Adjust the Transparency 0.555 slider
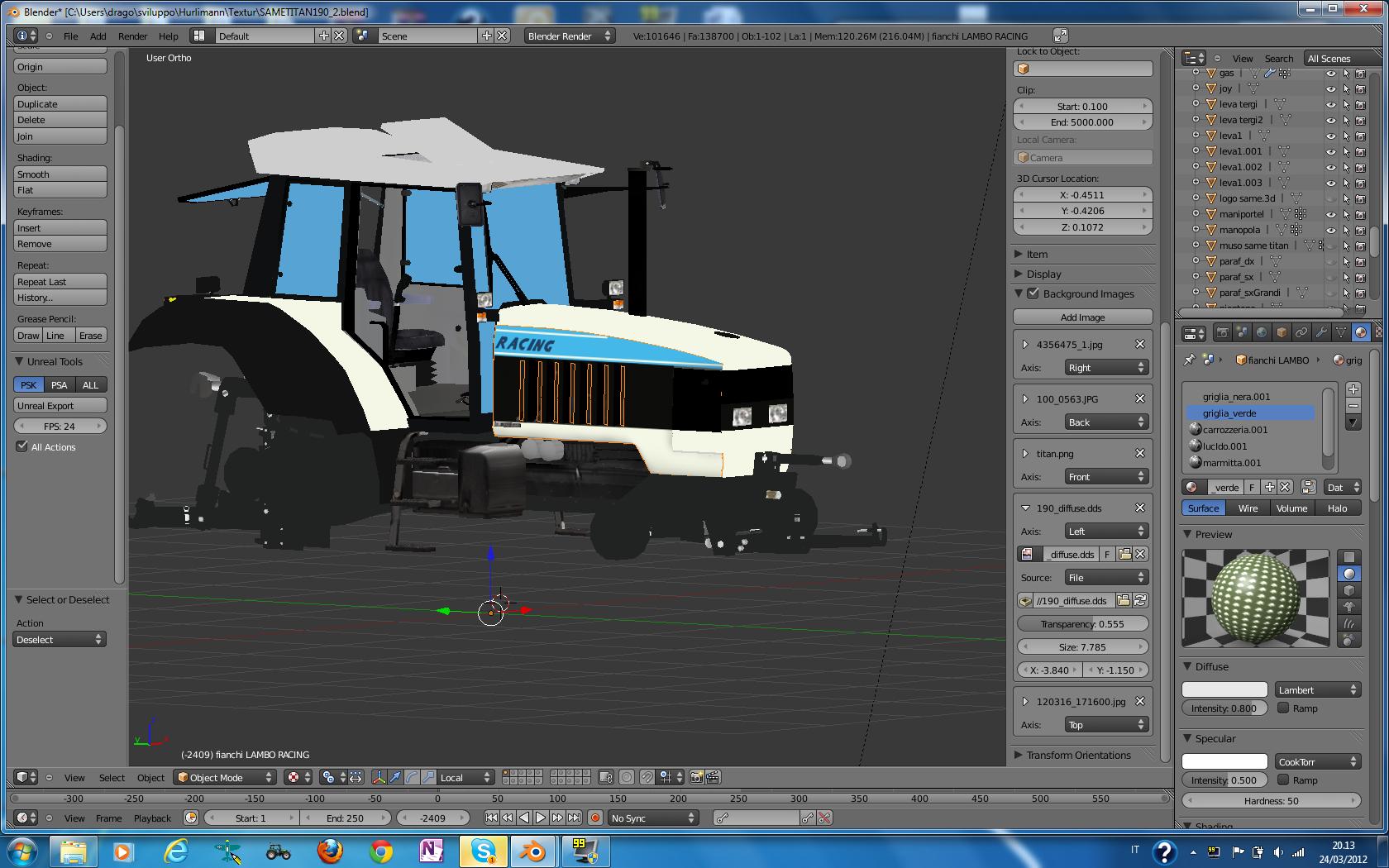1389x868 pixels. [x=1083, y=624]
